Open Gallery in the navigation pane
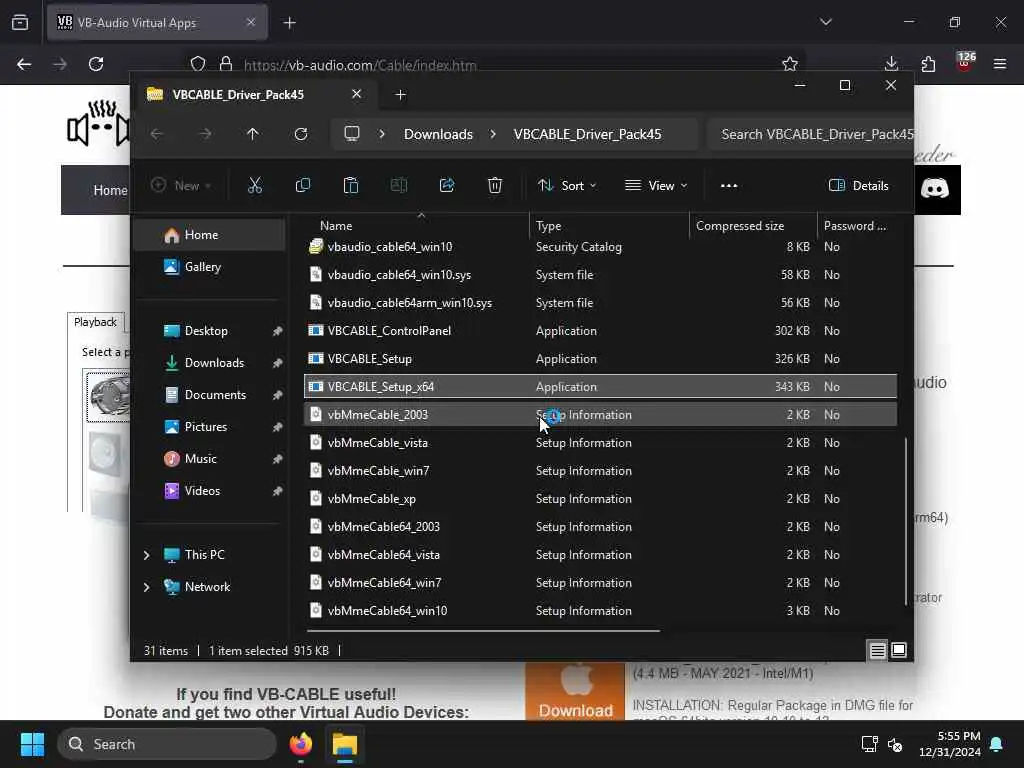Screen dimensions: 1024x768 point(209,266)
